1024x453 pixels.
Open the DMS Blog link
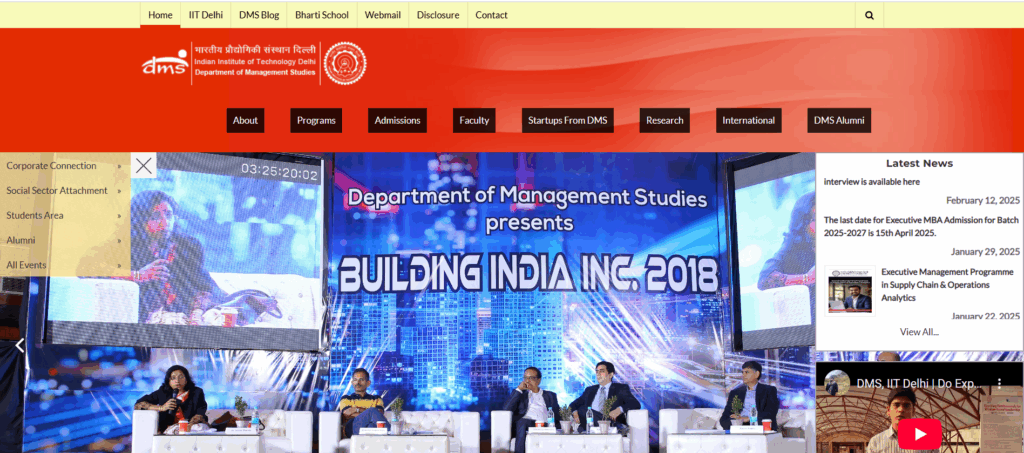[259, 15]
